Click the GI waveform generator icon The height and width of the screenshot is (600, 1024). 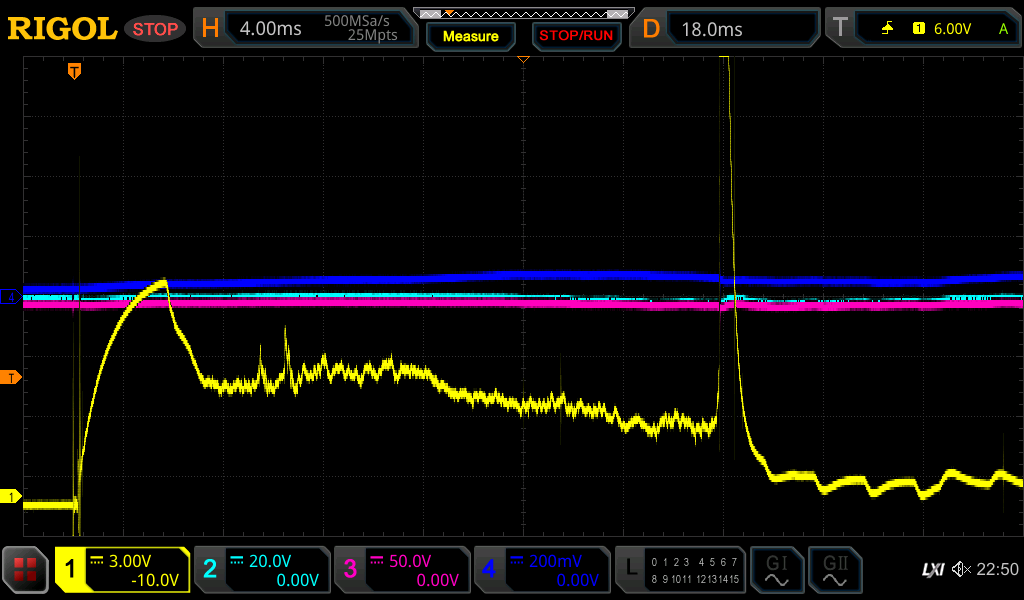coord(776,570)
